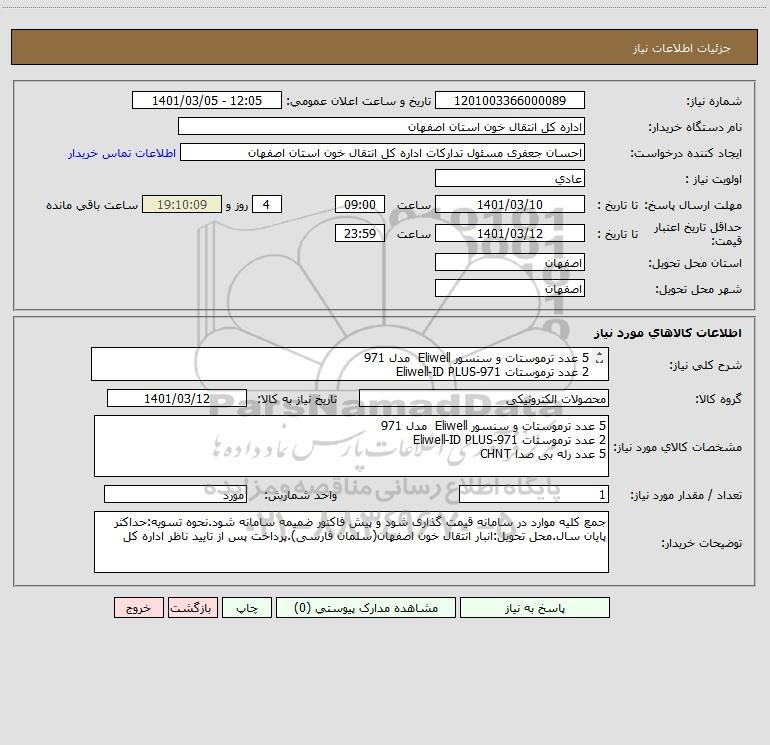The width and height of the screenshot is (770, 745).
Task: Click the 'توضیحات خریدار:' label
Action: pos(701,543)
